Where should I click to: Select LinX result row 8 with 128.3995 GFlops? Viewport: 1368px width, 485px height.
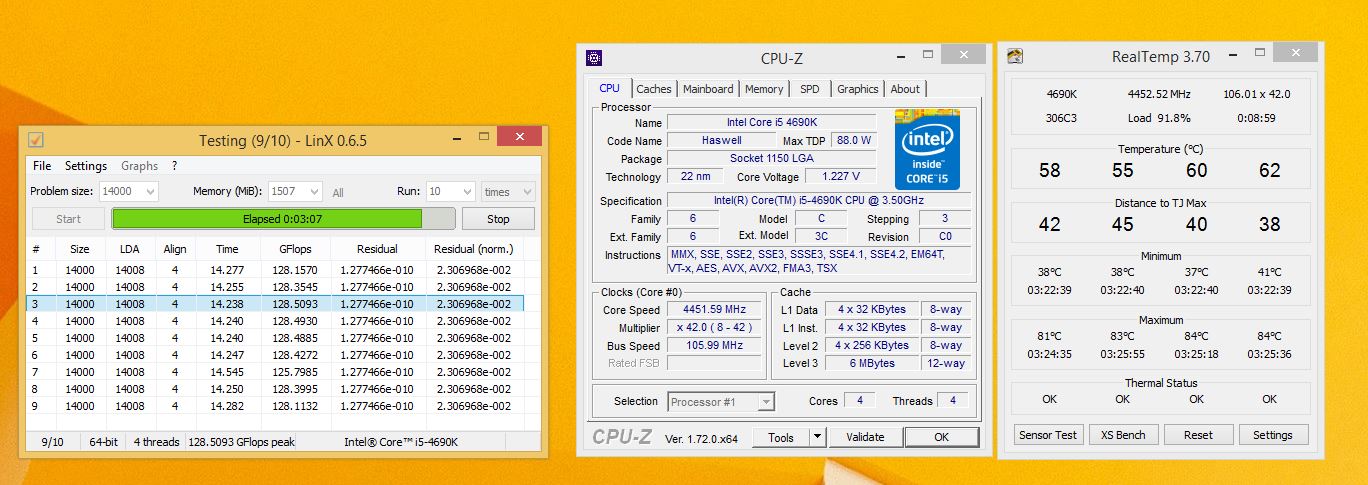point(275,389)
